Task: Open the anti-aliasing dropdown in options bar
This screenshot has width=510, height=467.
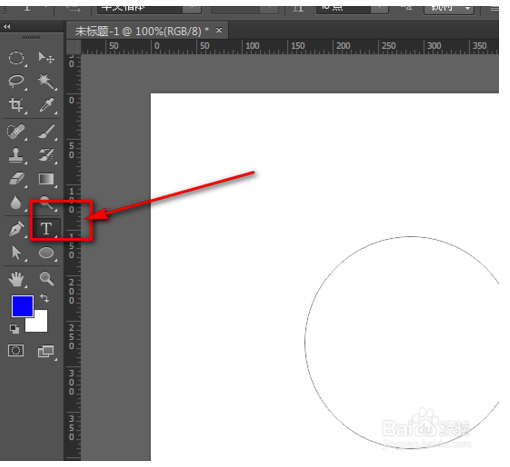Action: [448, 8]
